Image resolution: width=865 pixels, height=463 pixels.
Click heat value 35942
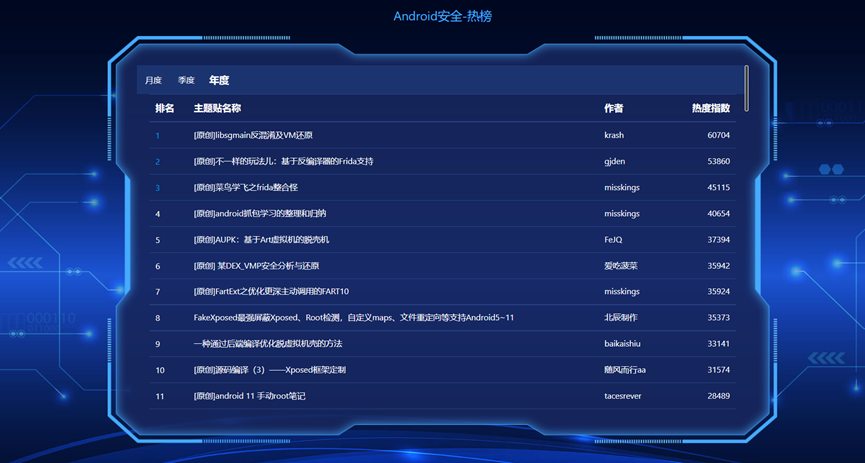(x=718, y=266)
